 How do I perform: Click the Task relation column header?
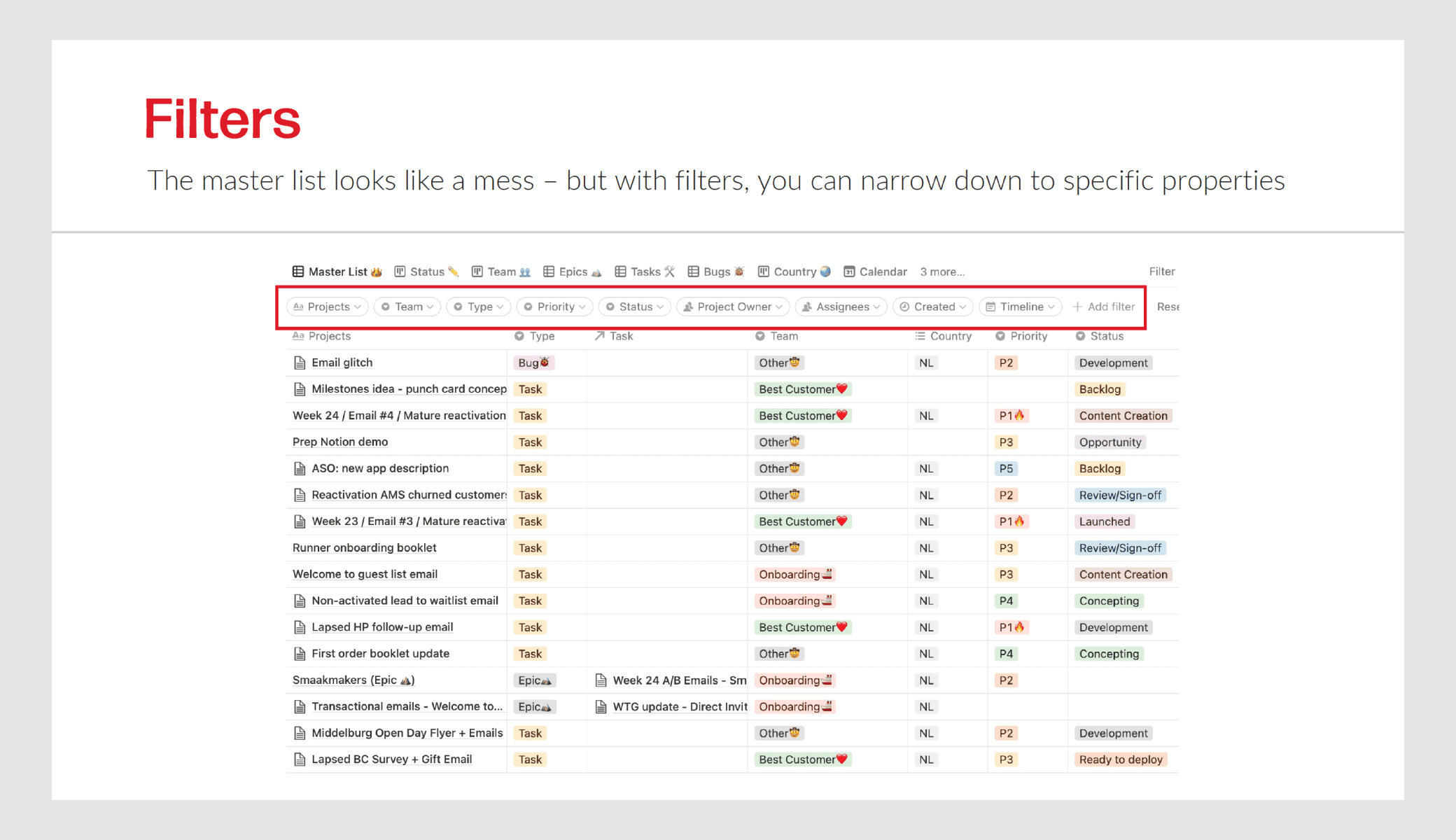[614, 336]
